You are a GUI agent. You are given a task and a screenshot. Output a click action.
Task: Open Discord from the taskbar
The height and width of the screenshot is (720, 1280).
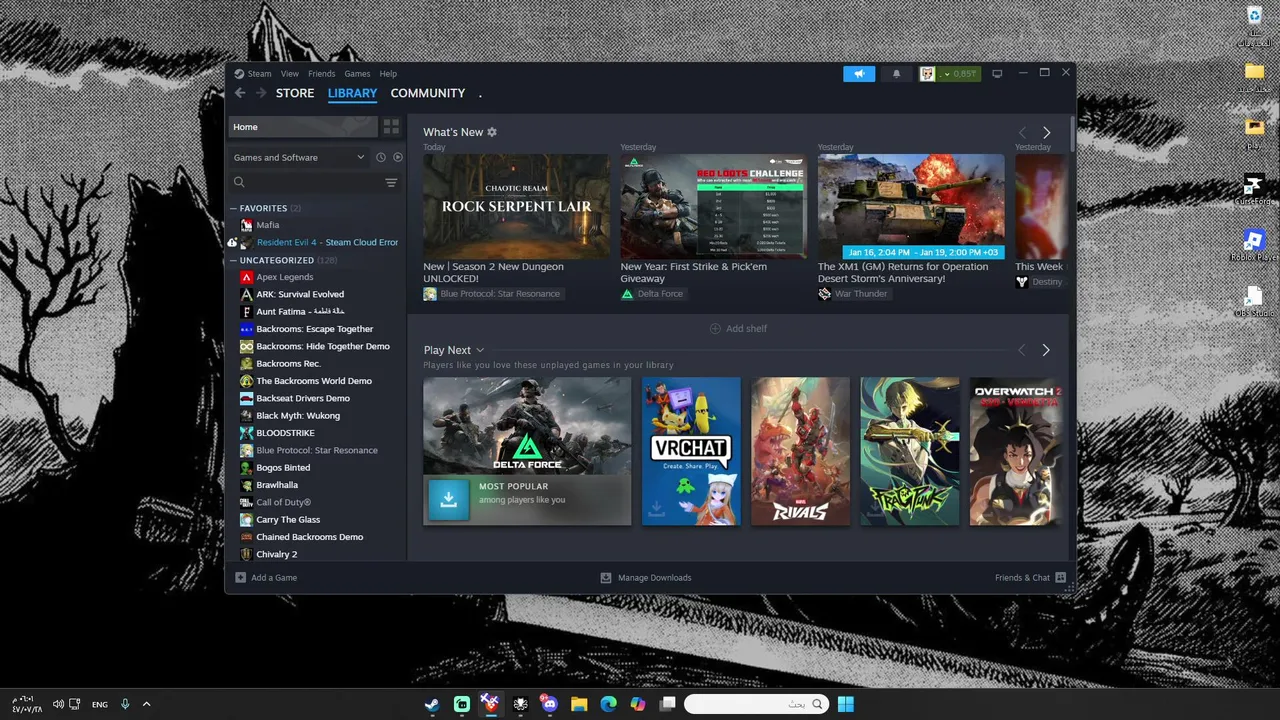(x=549, y=704)
